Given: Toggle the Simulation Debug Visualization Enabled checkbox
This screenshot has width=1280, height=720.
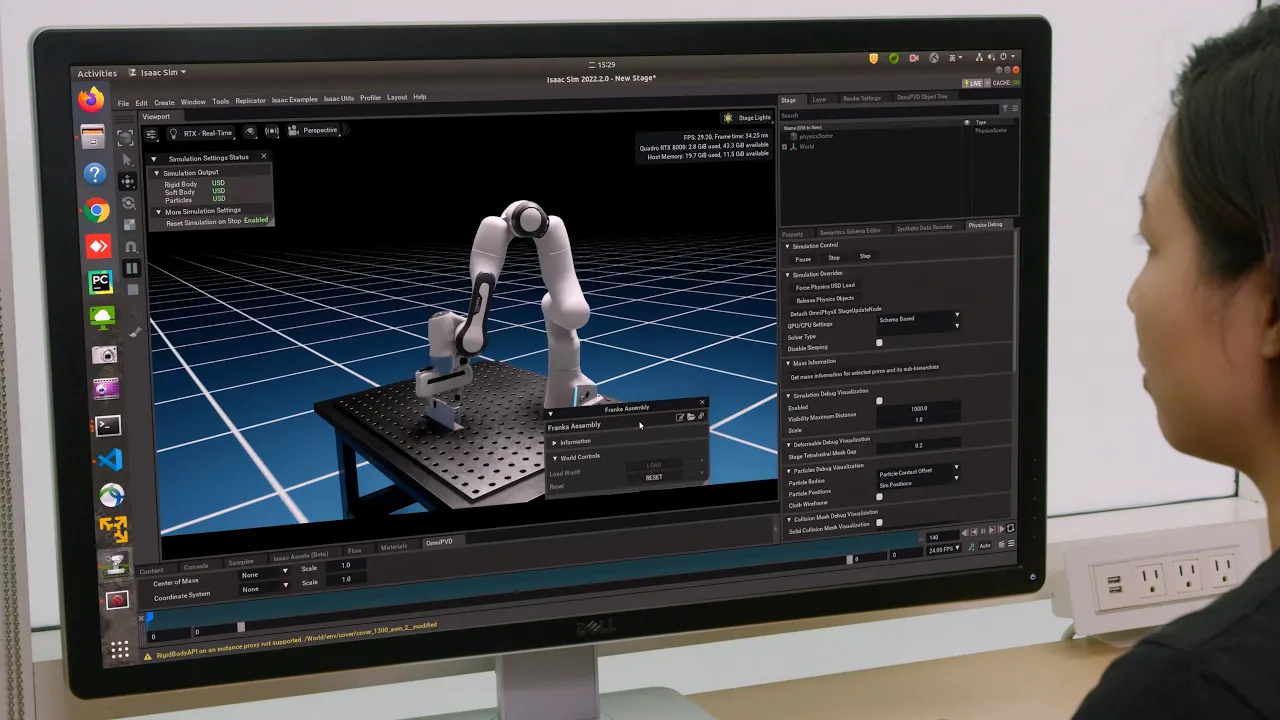Looking at the screenshot, I should 880,401.
